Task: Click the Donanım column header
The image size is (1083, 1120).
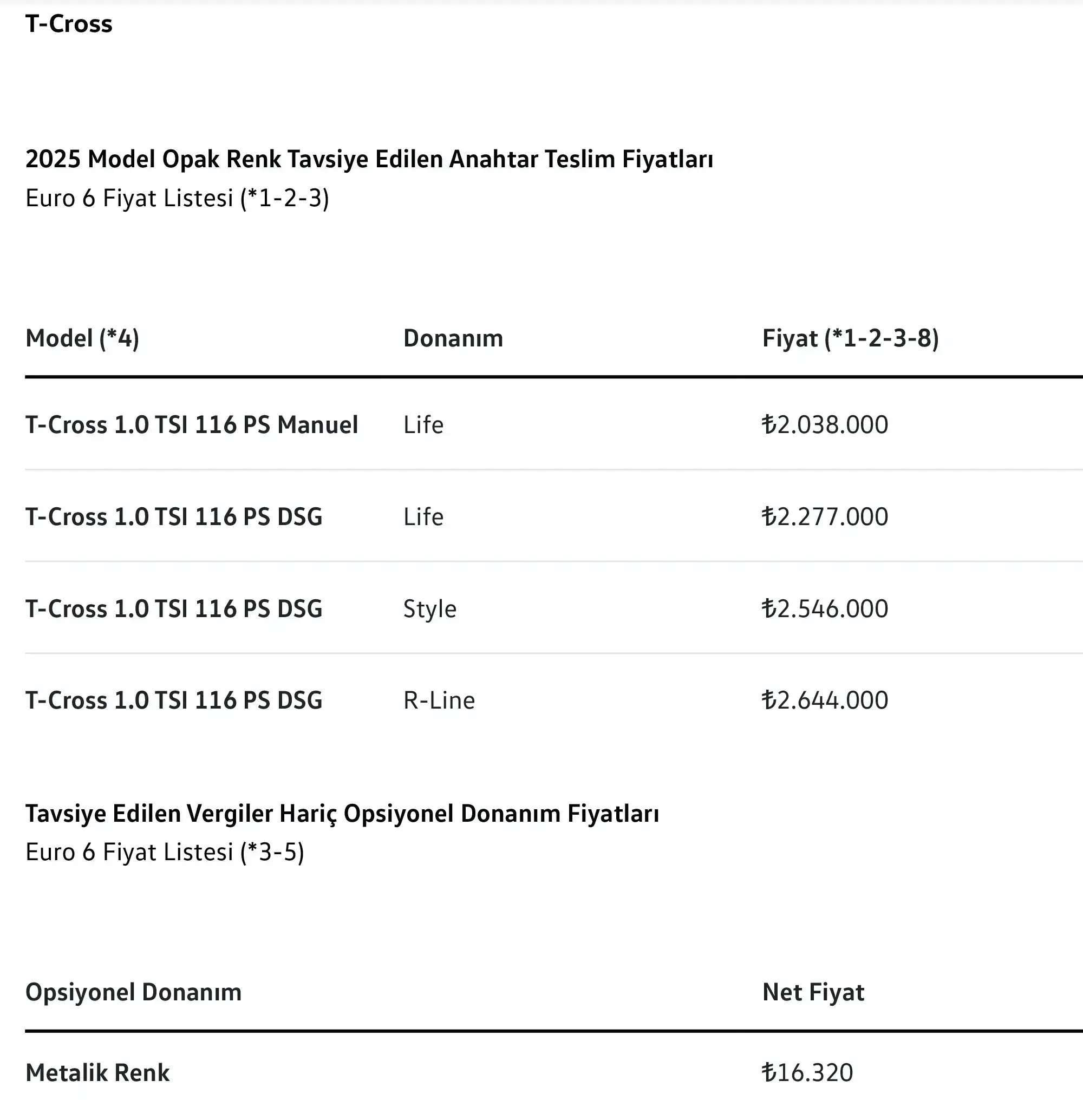Action: point(453,338)
